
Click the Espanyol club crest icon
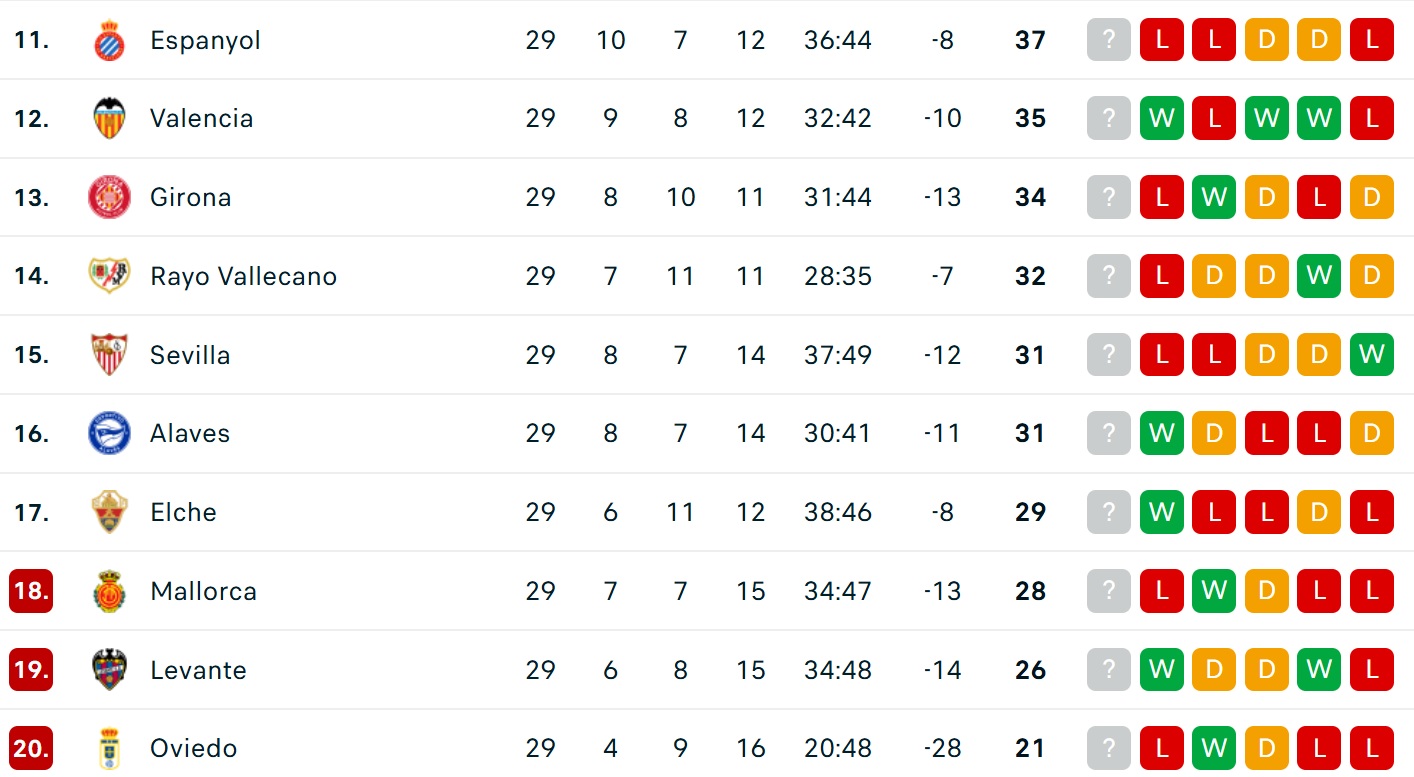pyautogui.click(x=109, y=40)
